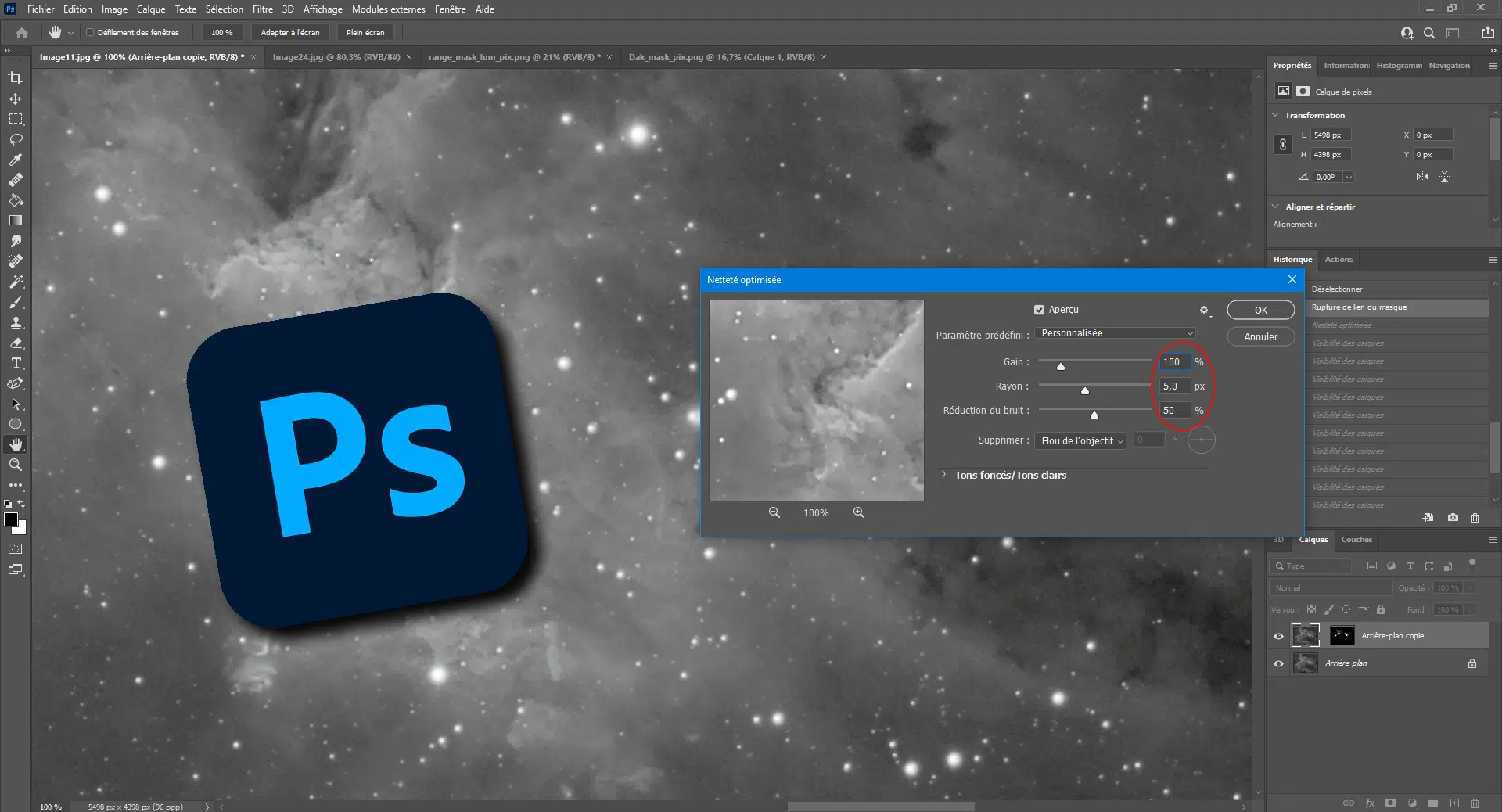Select the Lasso tool

[x=16, y=139]
